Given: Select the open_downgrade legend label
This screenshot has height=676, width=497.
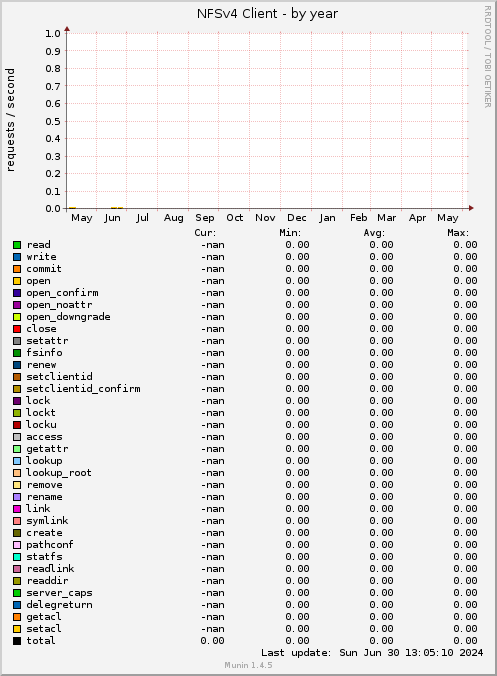Looking at the screenshot, I should pos(68,317).
